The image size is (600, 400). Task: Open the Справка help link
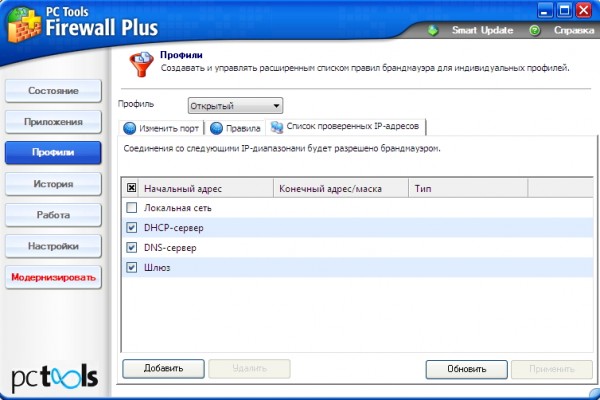click(x=574, y=30)
